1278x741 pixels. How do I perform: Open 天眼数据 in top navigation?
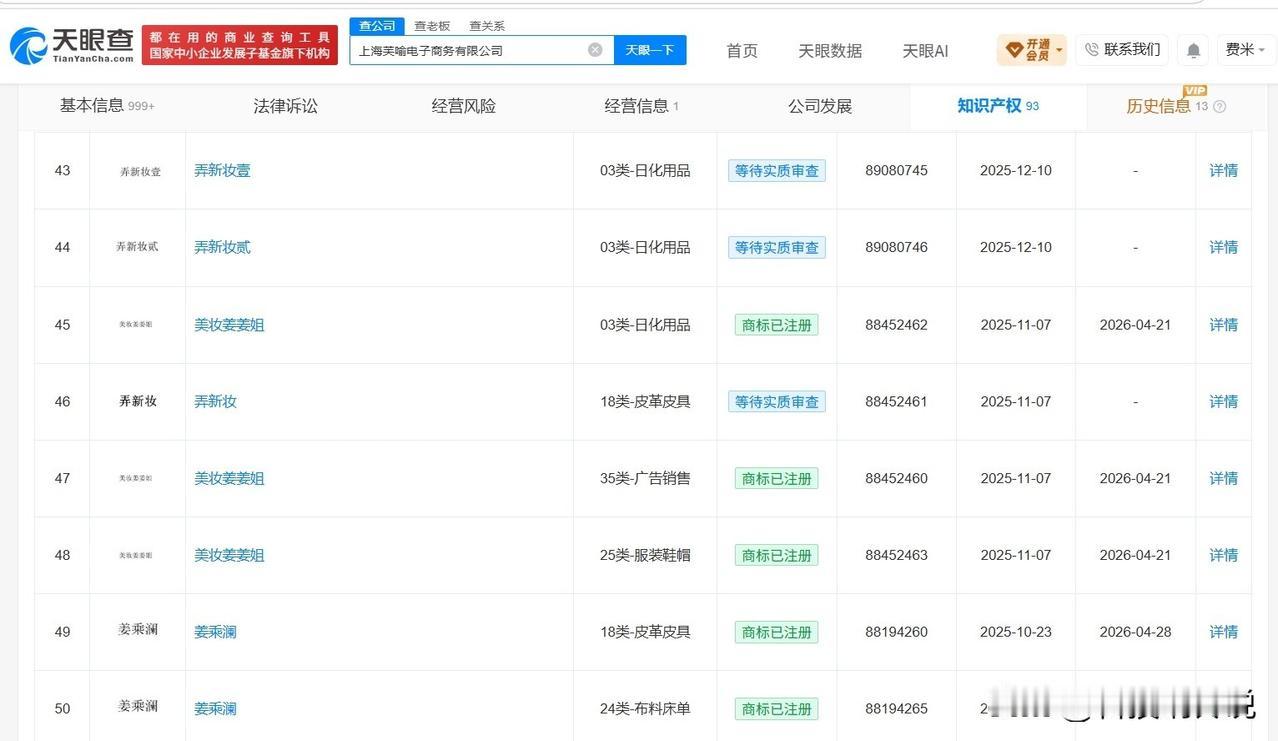click(830, 51)
